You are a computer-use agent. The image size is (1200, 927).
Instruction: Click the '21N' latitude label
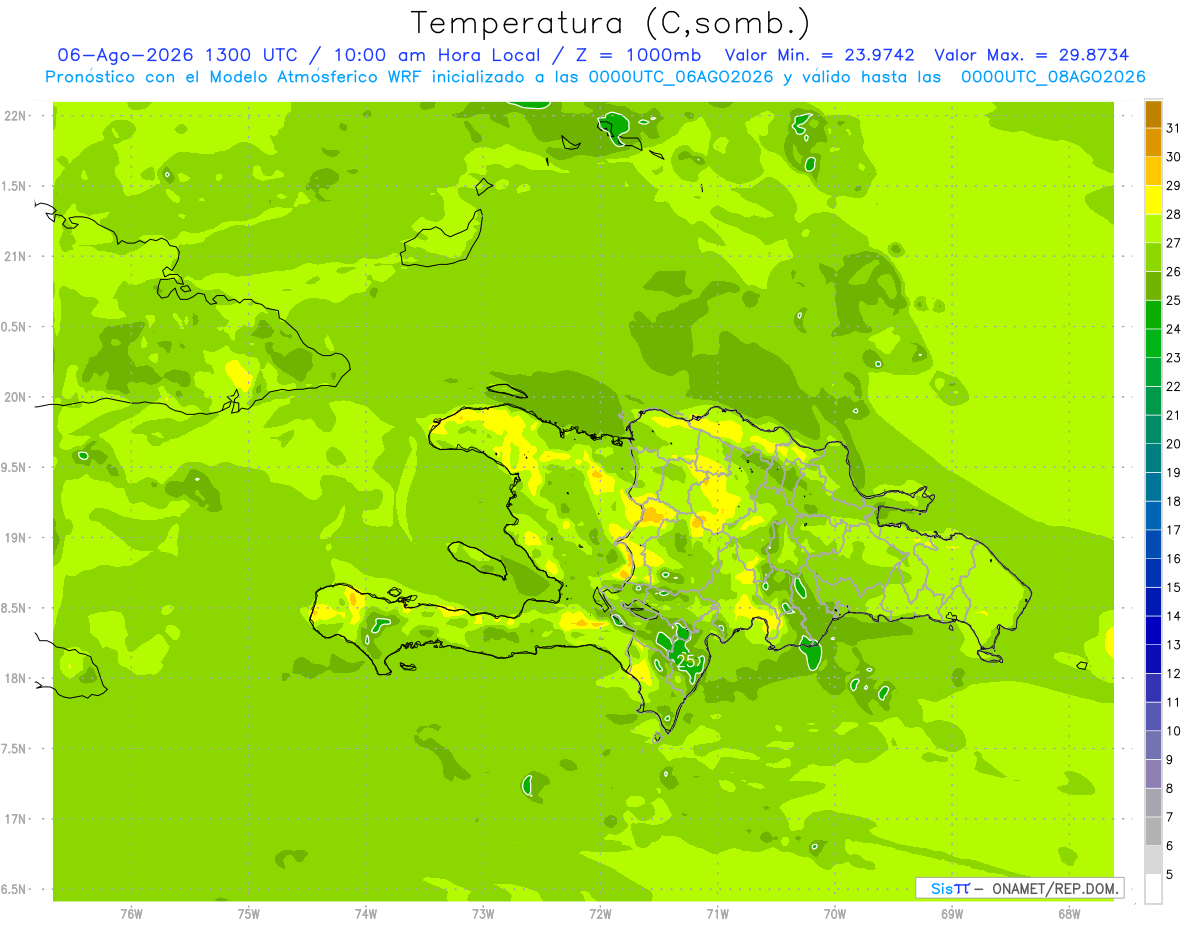point(17,257)
